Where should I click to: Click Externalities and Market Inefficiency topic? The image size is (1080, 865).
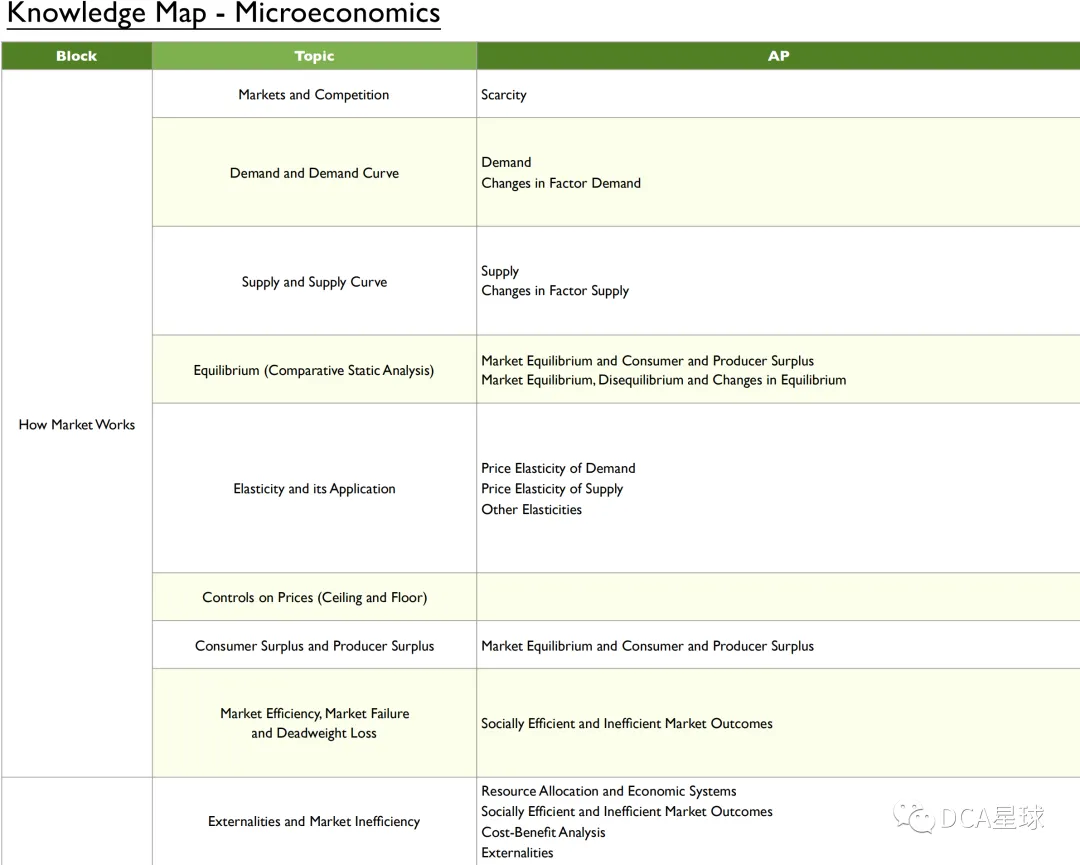pos(314,821)
